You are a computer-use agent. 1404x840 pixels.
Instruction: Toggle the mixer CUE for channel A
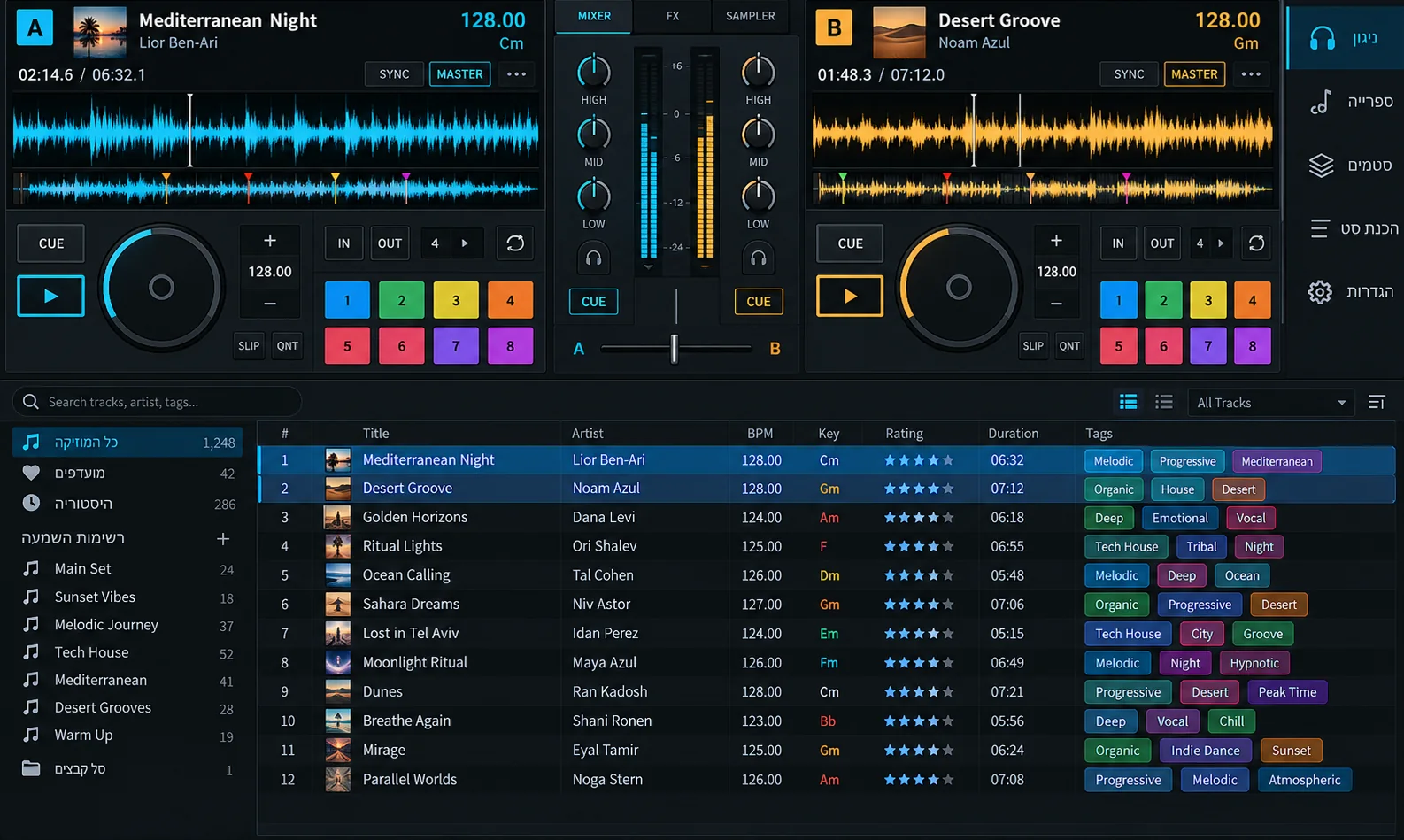(x=593, y=302)
